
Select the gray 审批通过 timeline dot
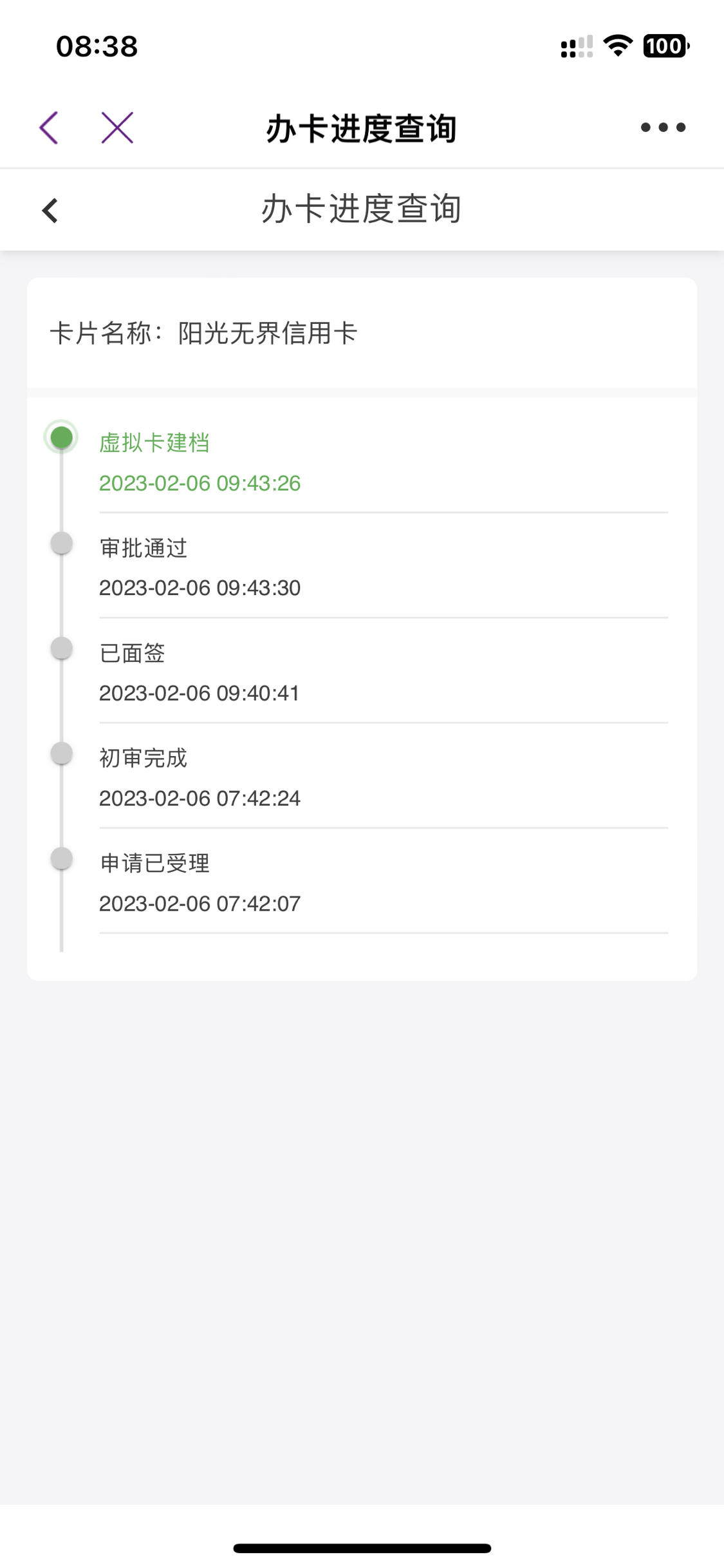[x=61, y=543]
